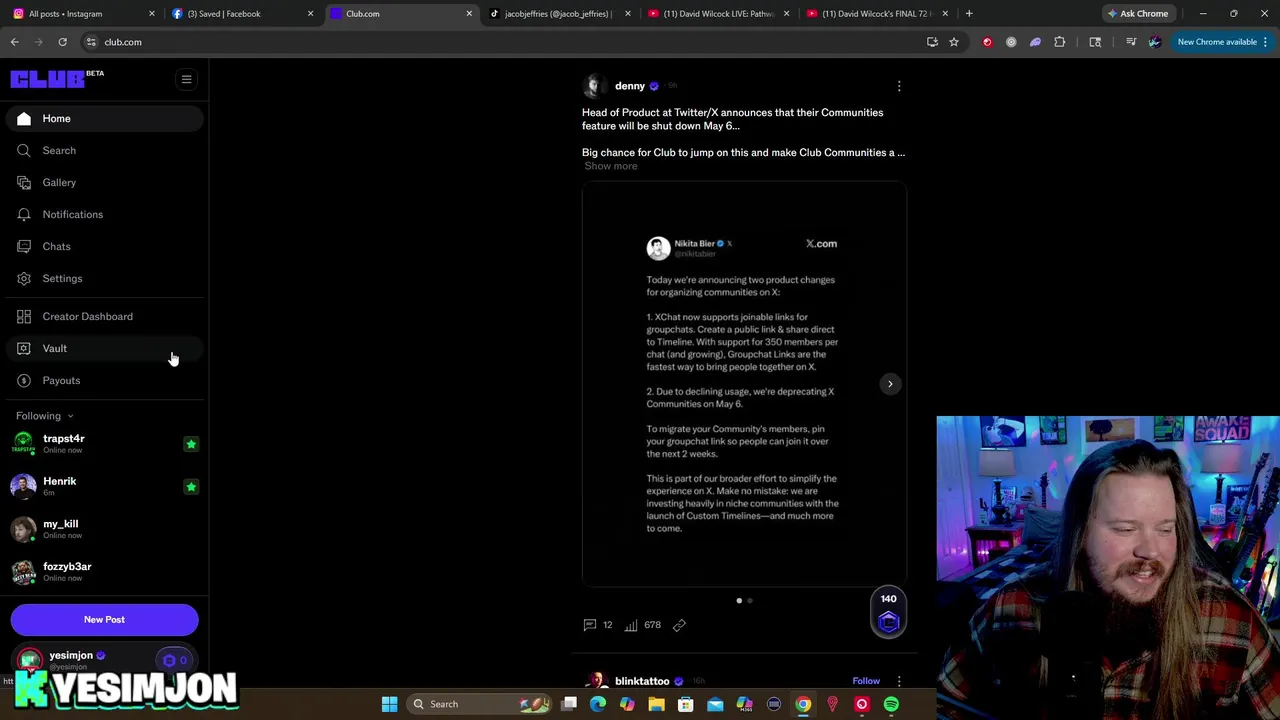View stats bar chart icon showing 678
Screen dimensions: 1280x720
coord(642,625)
